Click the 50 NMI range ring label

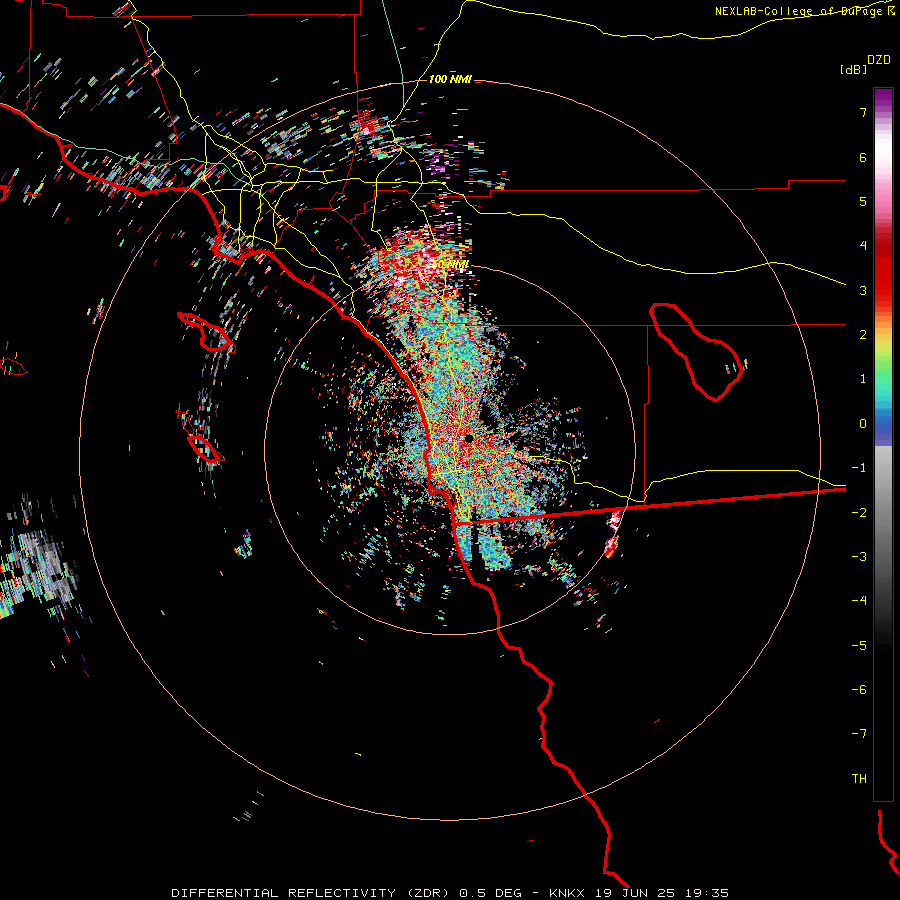[450, 265]
